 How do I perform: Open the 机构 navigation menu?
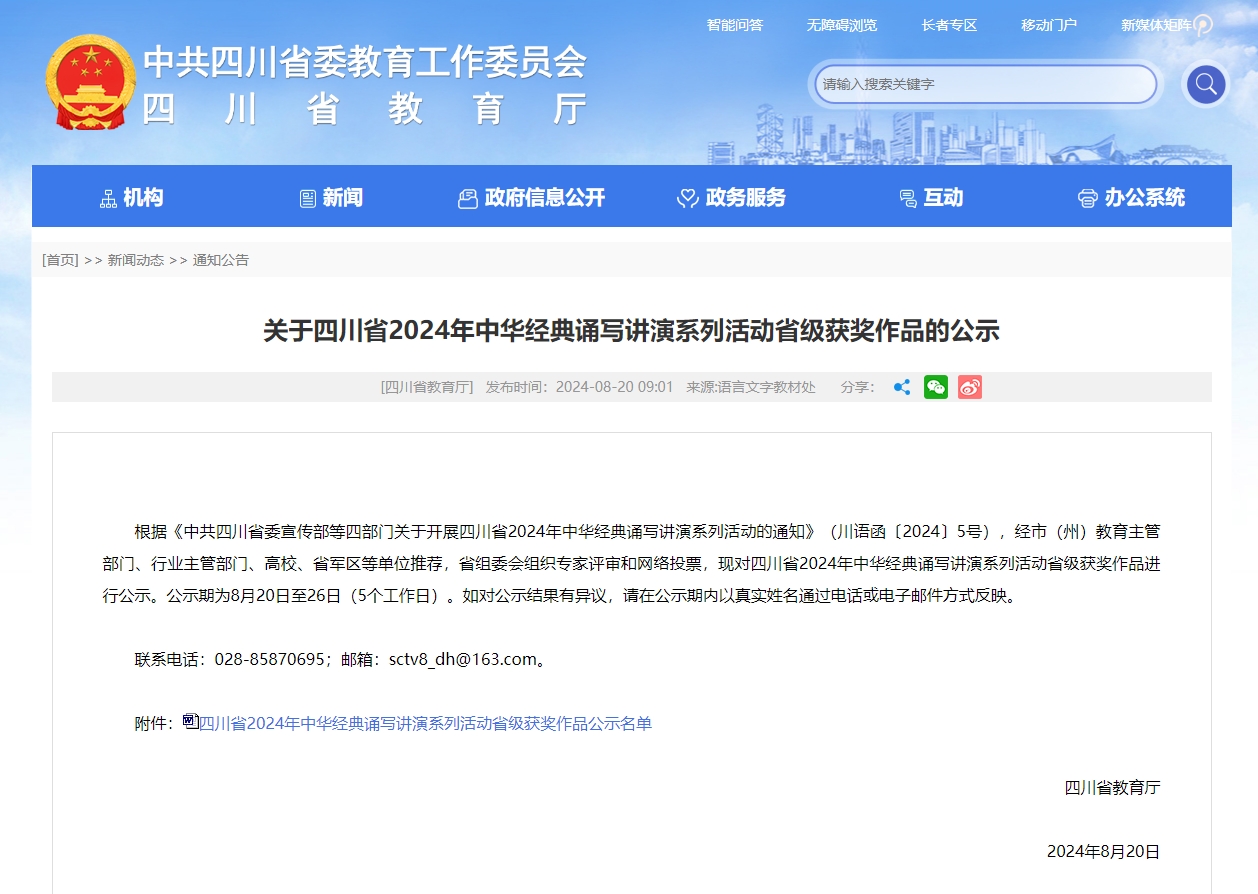[x=132, y=198]
